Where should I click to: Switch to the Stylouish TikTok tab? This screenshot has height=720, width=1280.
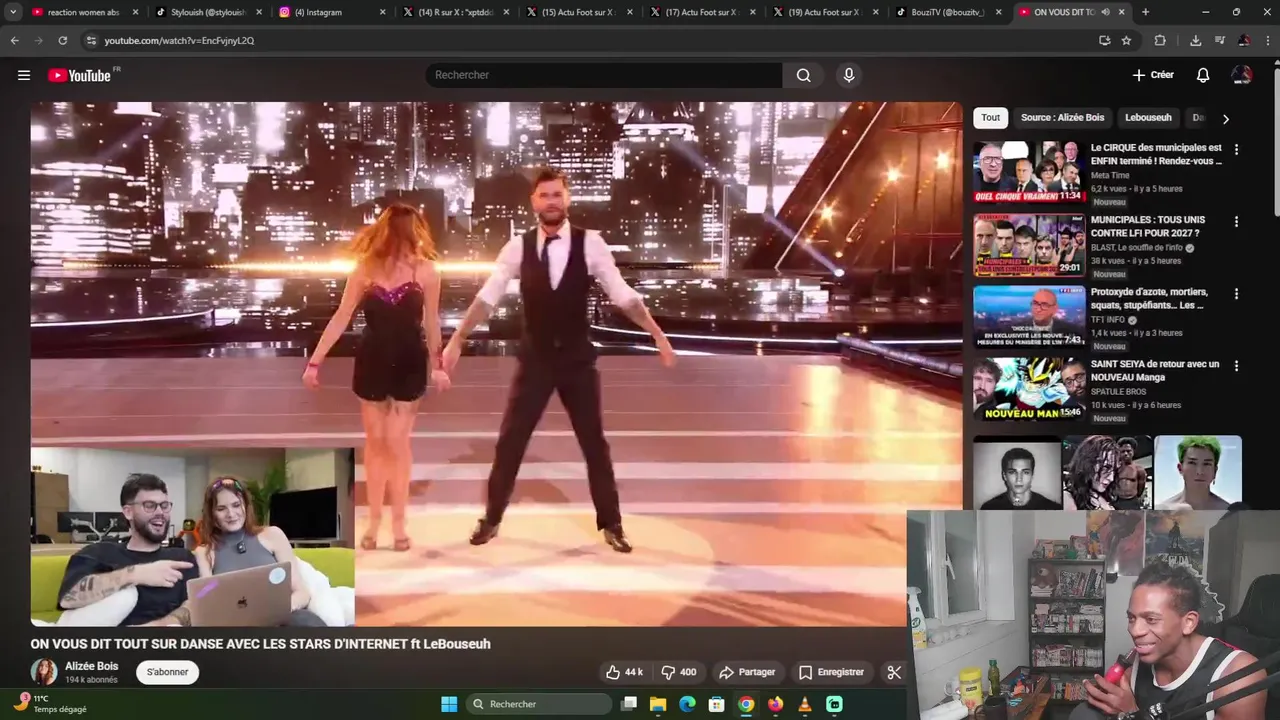[208, 12]
